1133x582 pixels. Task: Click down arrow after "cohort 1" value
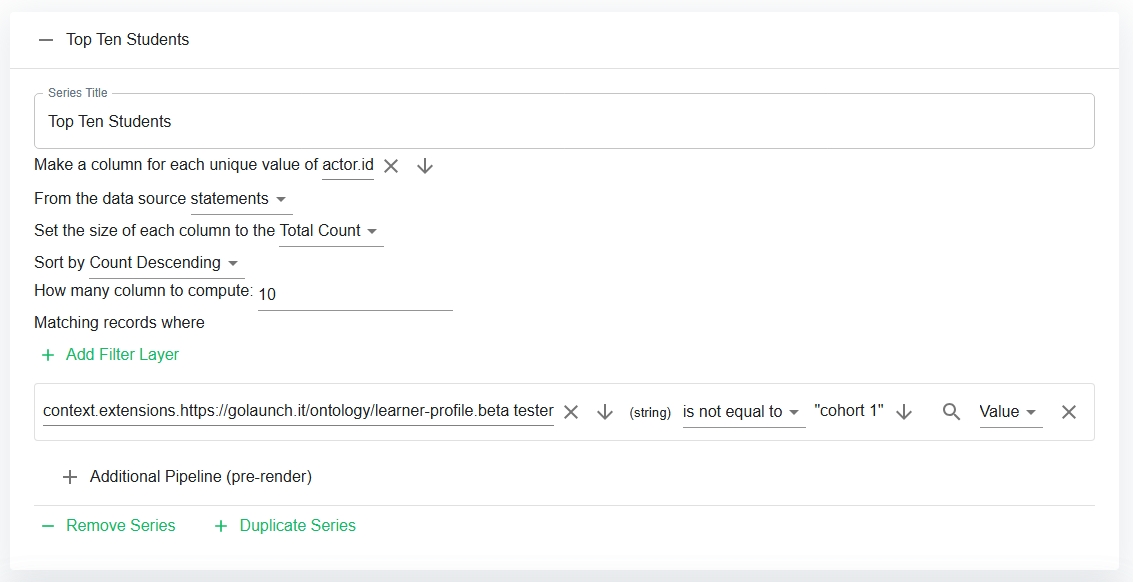tap(904, 412)
